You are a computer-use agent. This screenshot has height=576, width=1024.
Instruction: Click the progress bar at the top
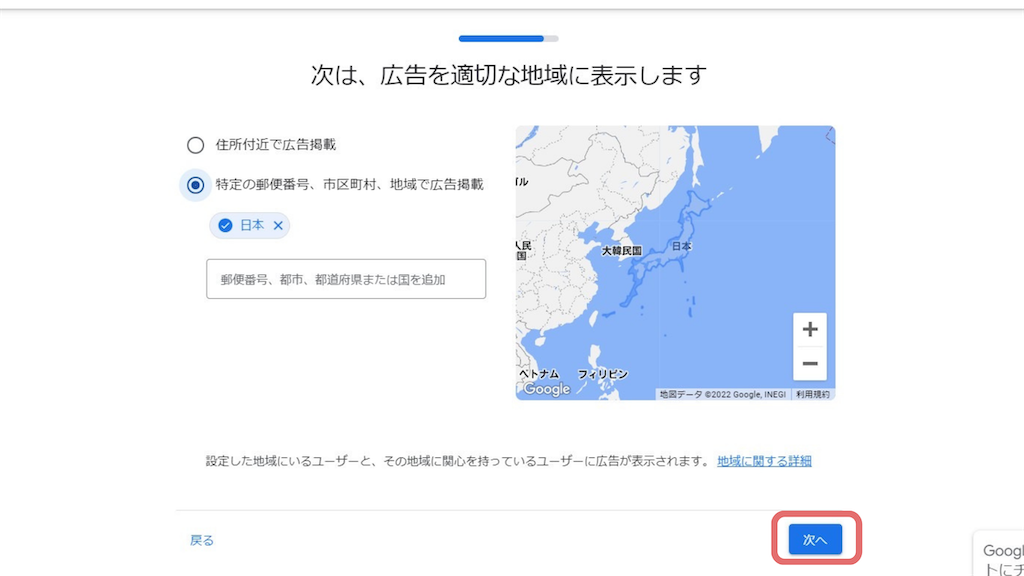click(x=508, y=39)
